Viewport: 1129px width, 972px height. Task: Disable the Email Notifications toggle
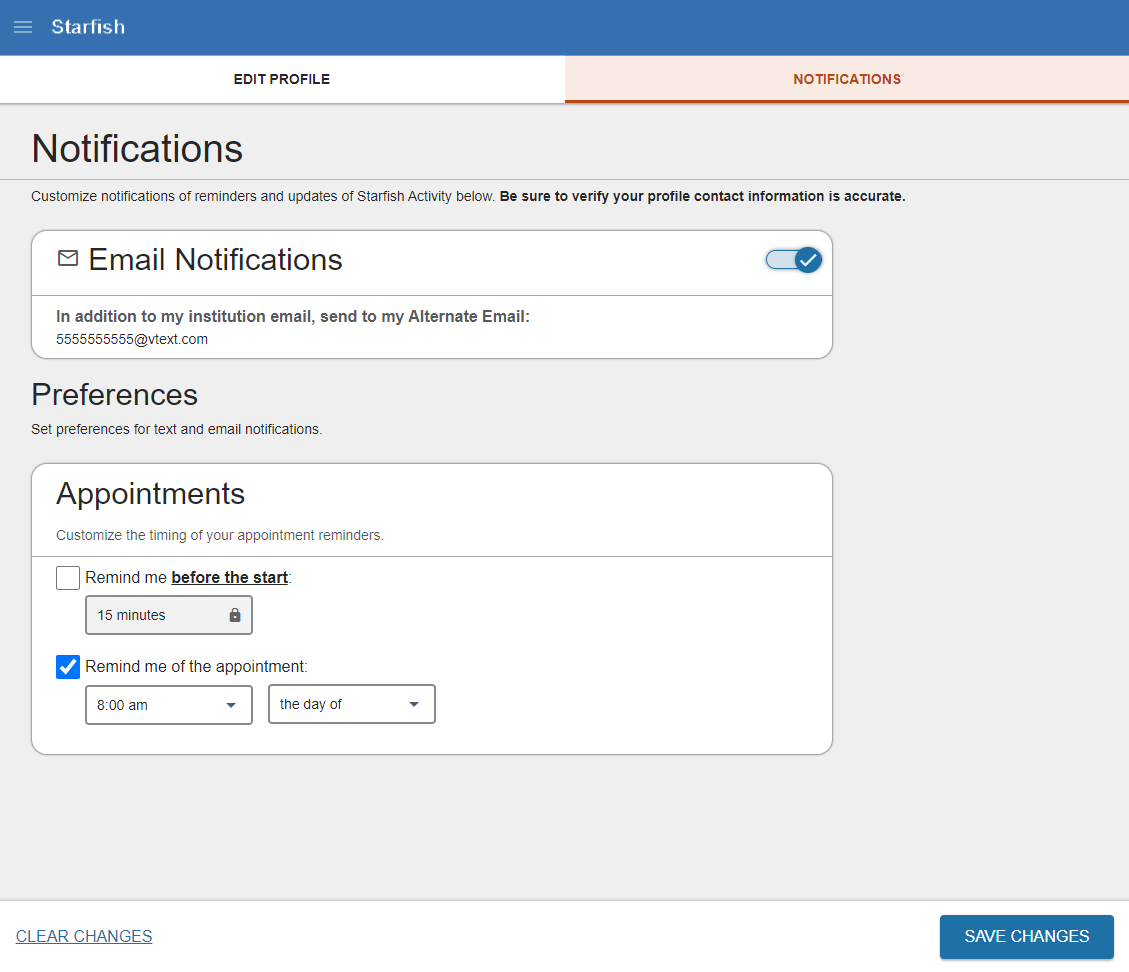coord(793,259)
